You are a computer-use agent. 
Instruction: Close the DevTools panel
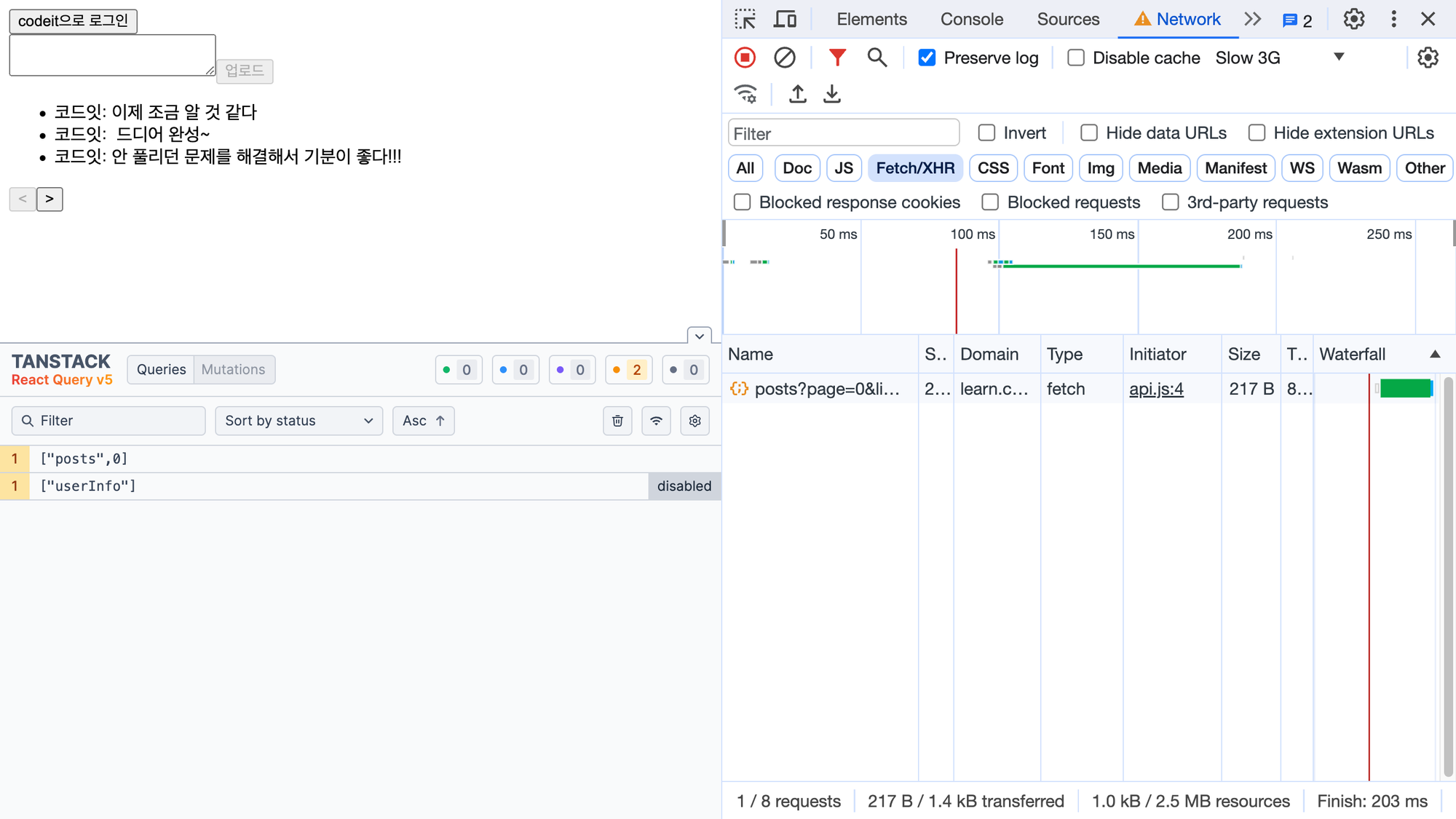[x=1428, y=19]
